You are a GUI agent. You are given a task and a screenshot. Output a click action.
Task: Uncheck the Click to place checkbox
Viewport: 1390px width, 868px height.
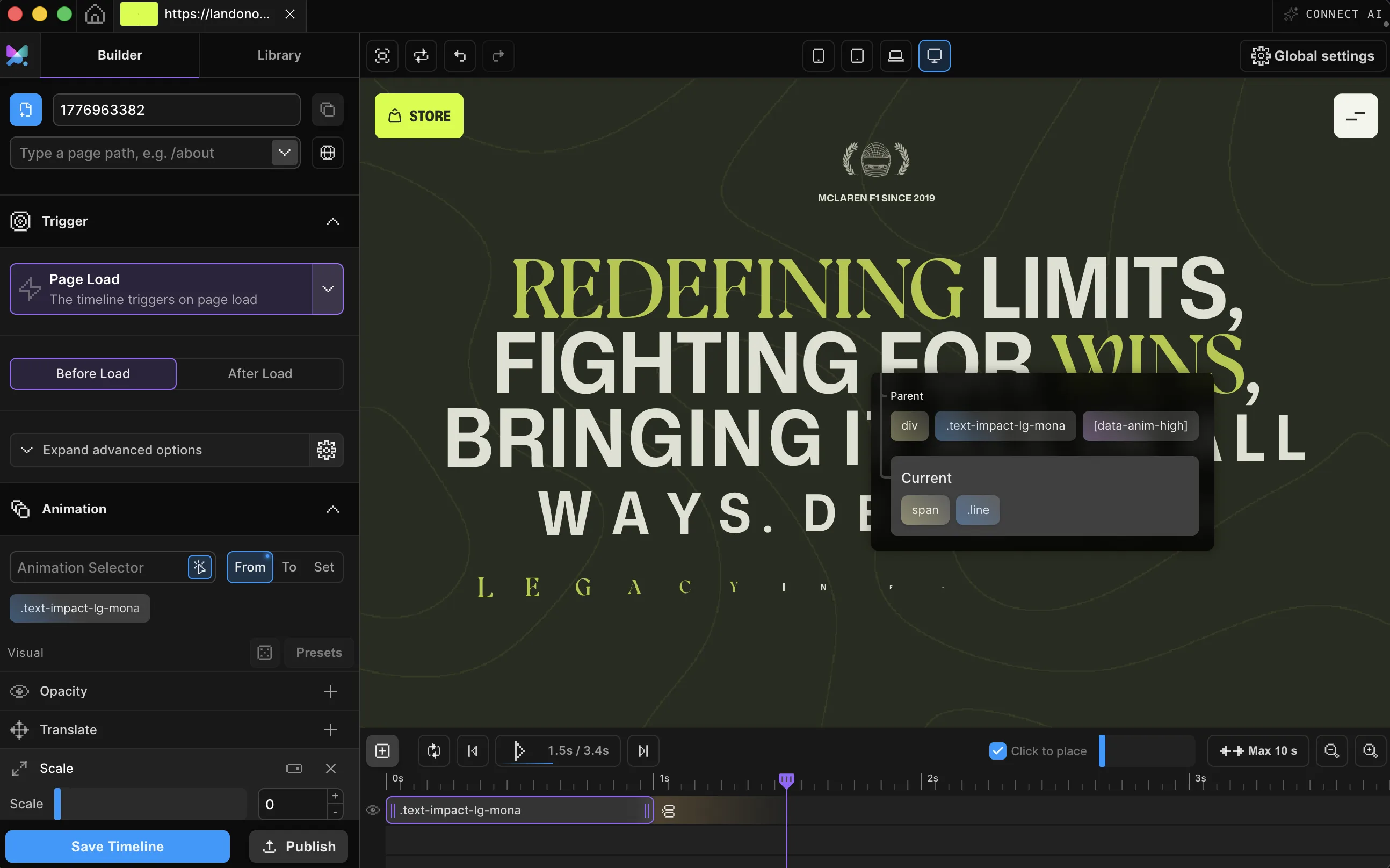point(997,751)
